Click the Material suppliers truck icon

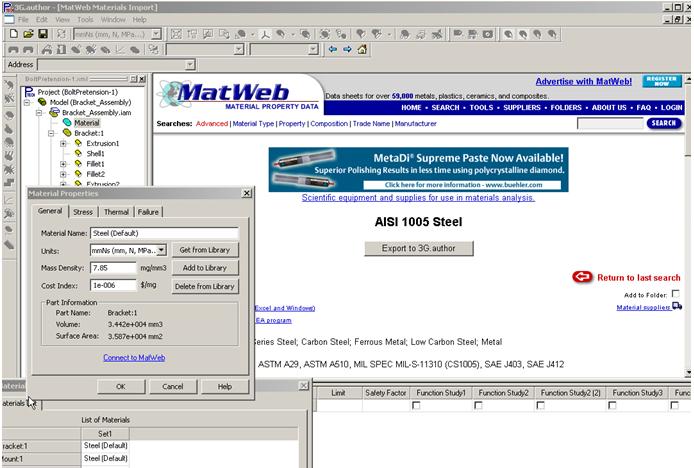[x=677, y=306]
